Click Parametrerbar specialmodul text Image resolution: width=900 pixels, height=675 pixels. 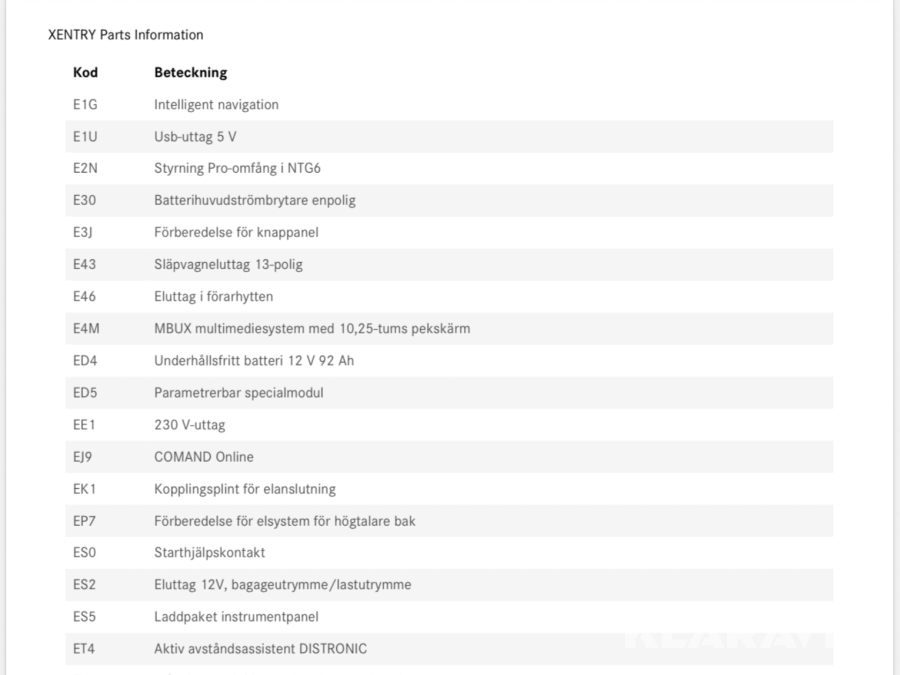238,393
